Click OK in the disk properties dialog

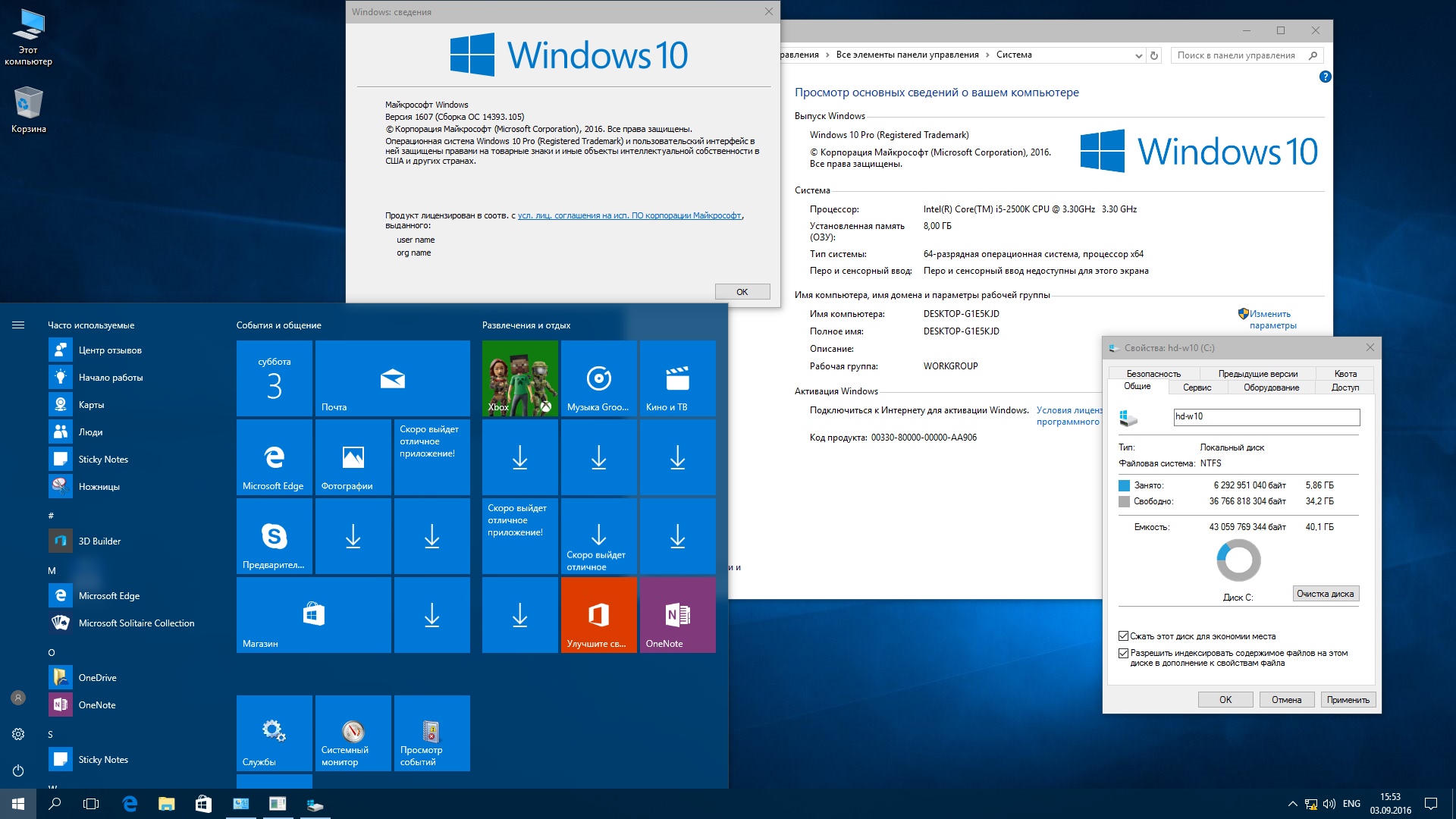pos(1225,700)
